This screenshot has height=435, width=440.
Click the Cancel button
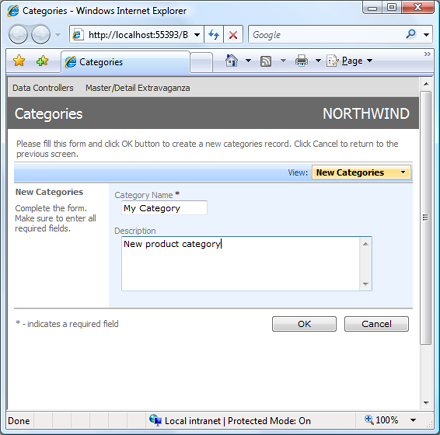(376, 324)
